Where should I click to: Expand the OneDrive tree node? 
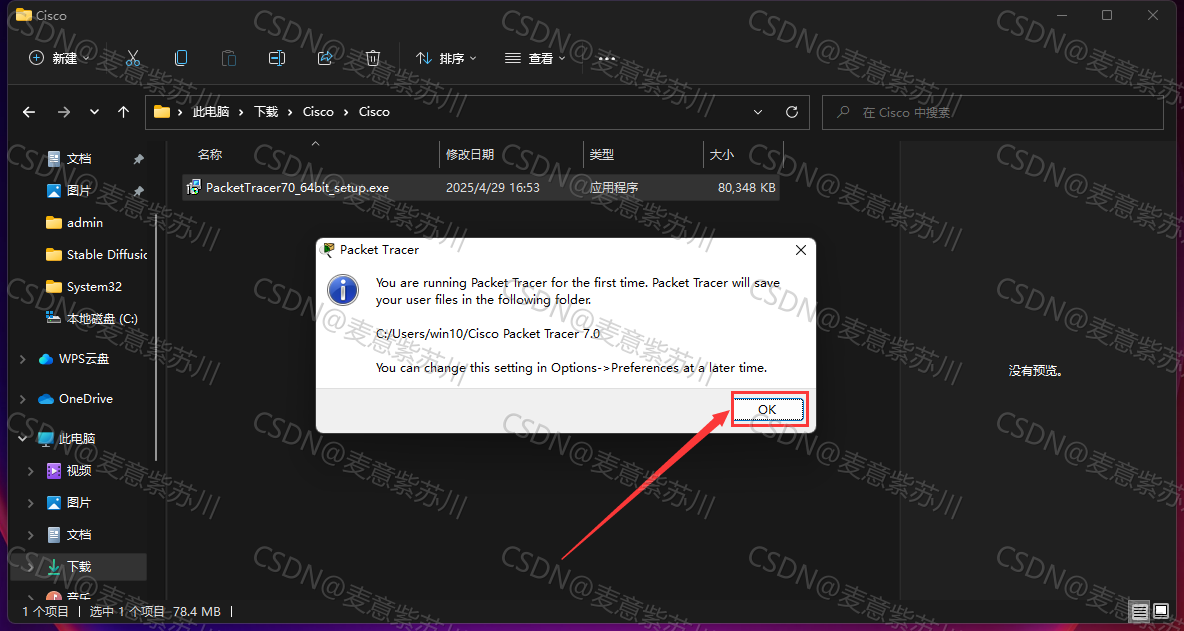23,399
